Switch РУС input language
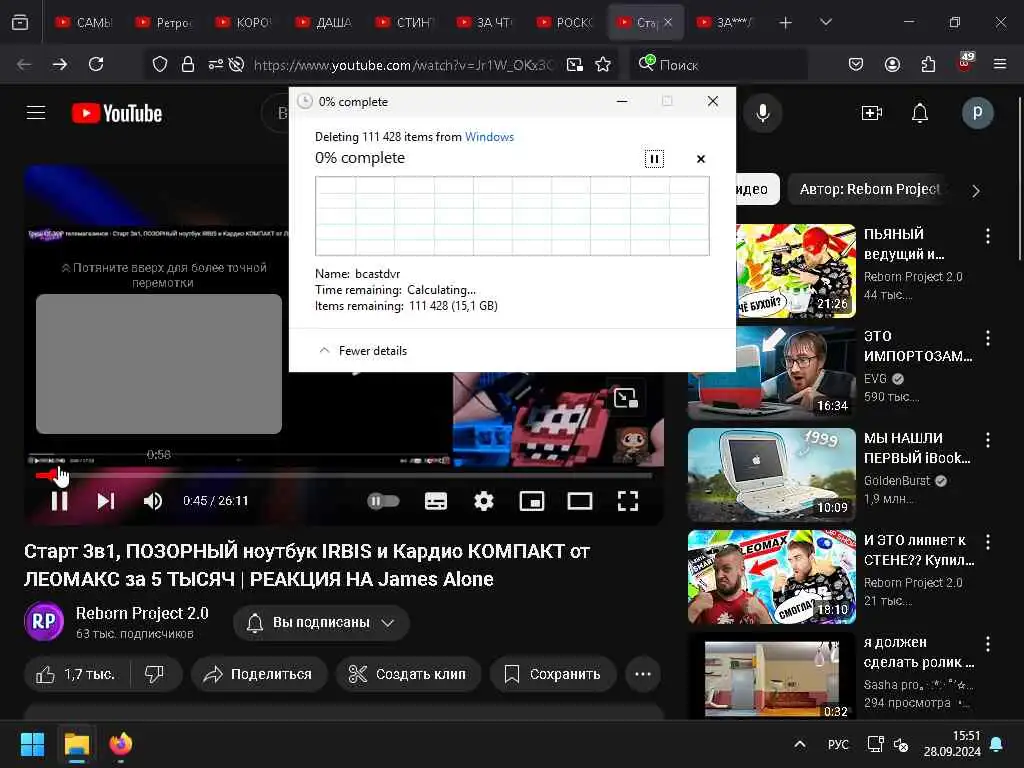Viewport: 1024px width, 768px height. point(838,744)
